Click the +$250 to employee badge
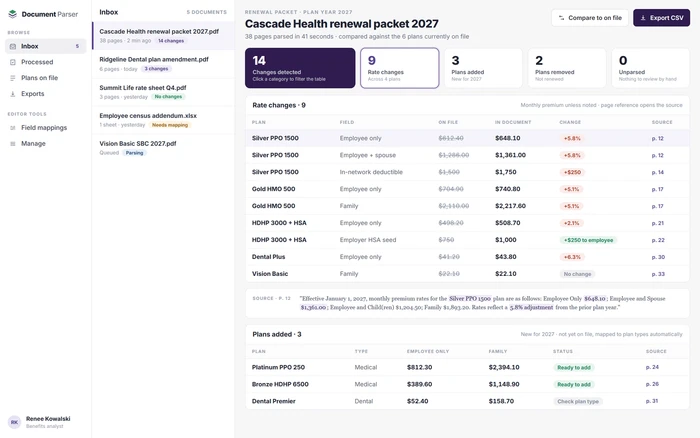700x438 pixels. 588,240
